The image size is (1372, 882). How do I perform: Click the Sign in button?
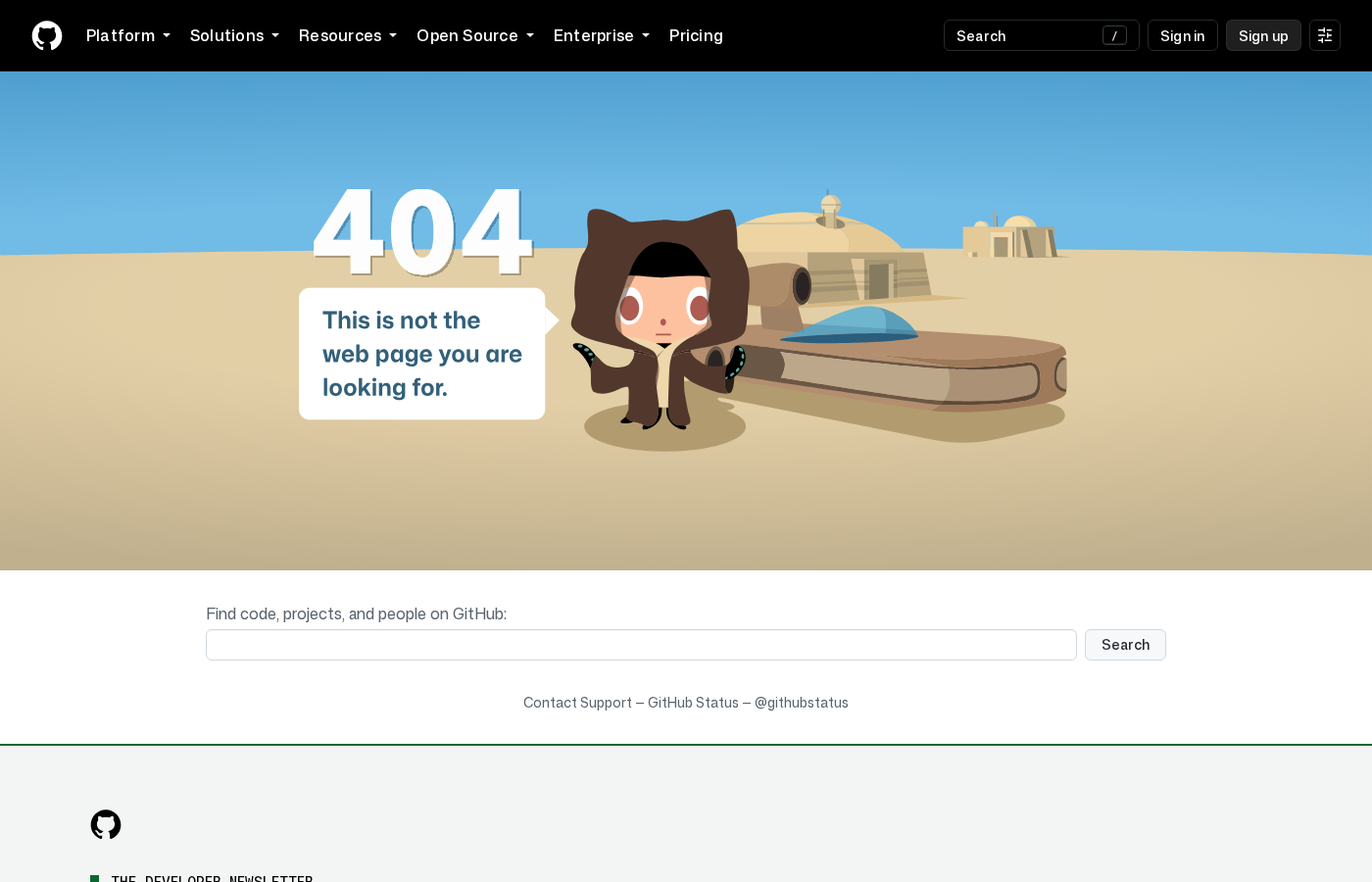(x=1183, y=35)
